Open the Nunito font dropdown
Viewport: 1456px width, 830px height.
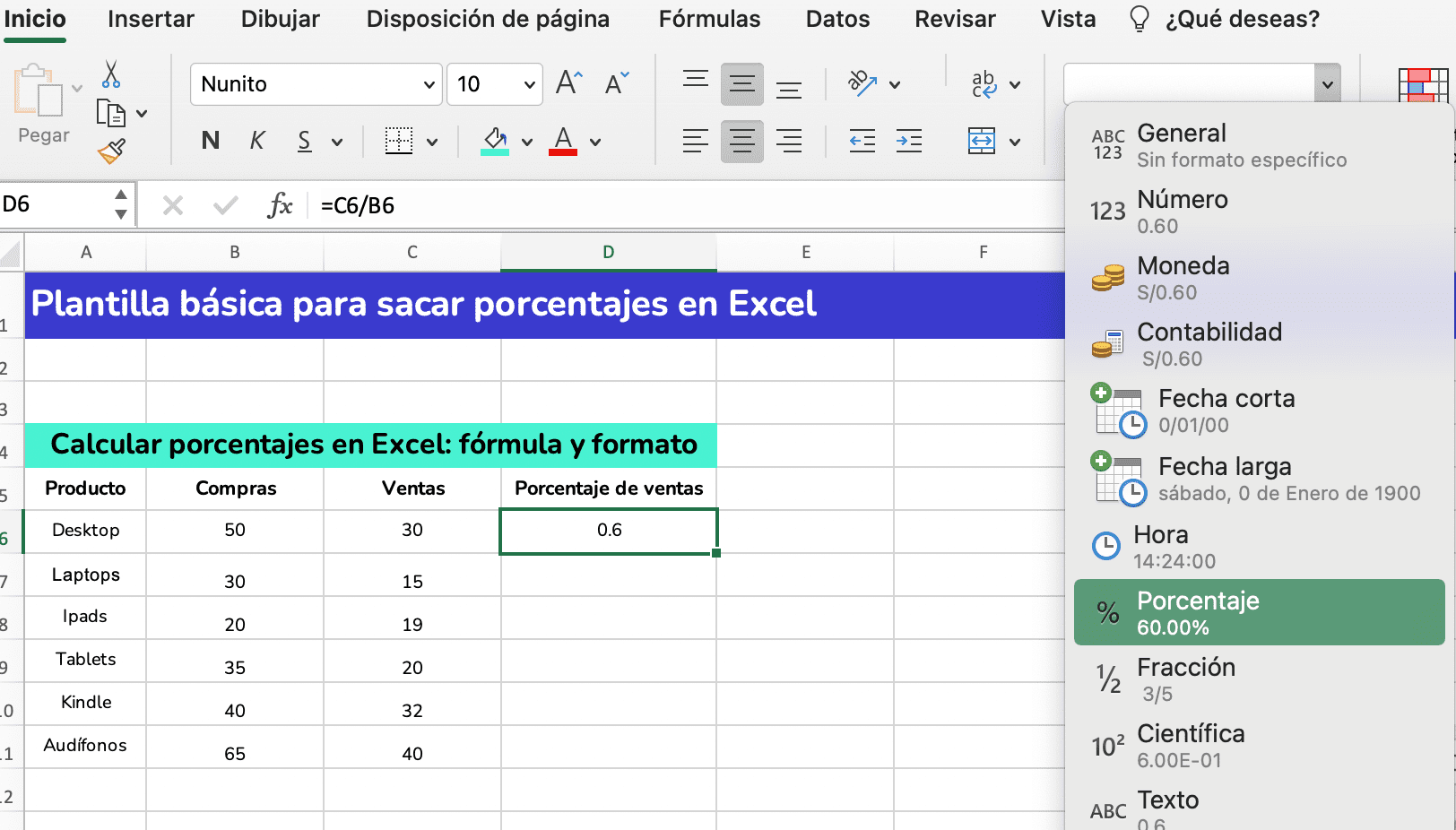point(316,83)
